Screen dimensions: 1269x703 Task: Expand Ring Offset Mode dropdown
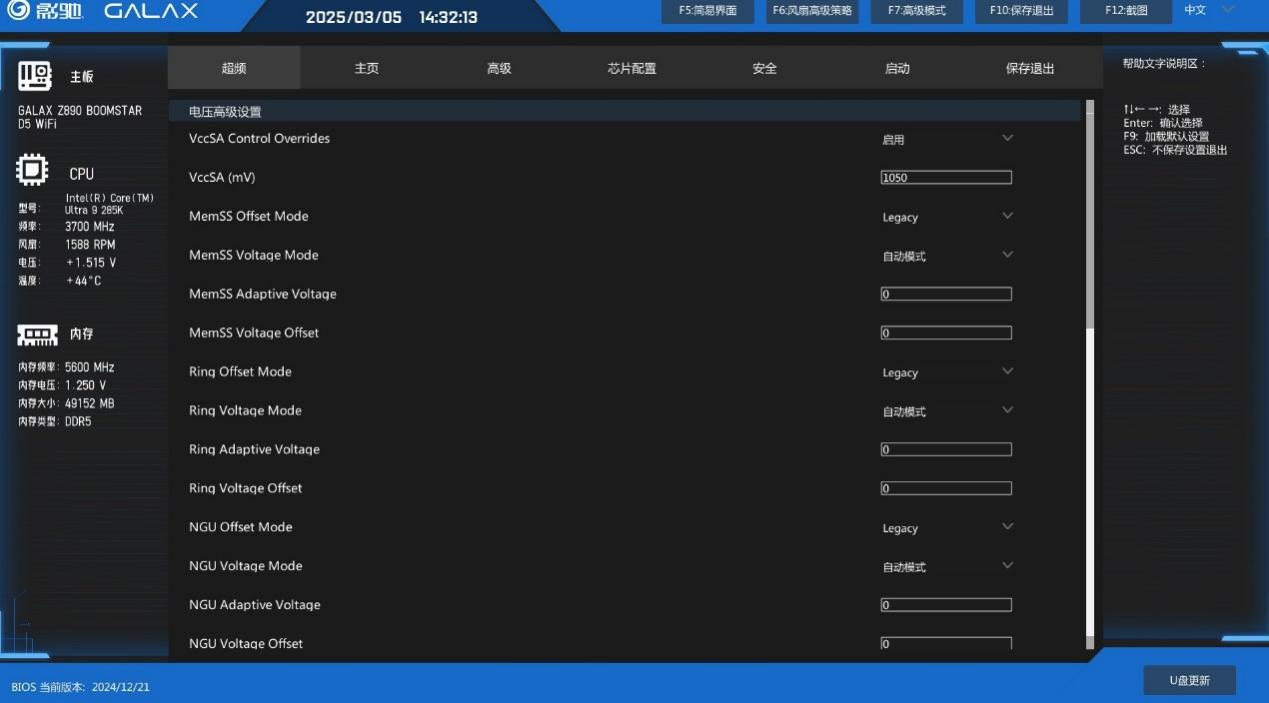point(947,372)
